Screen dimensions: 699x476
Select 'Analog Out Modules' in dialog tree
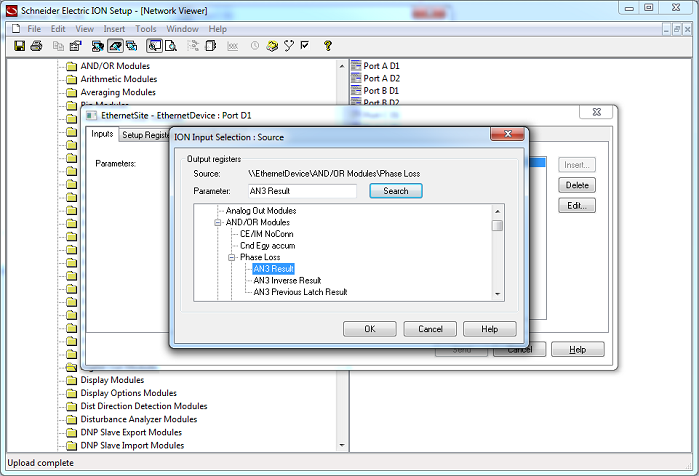(261, 211)
